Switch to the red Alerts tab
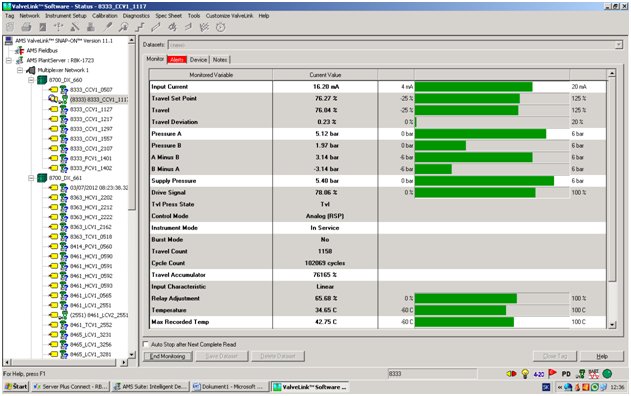This screenshot has width=631, height=396. tap(177, 60)
